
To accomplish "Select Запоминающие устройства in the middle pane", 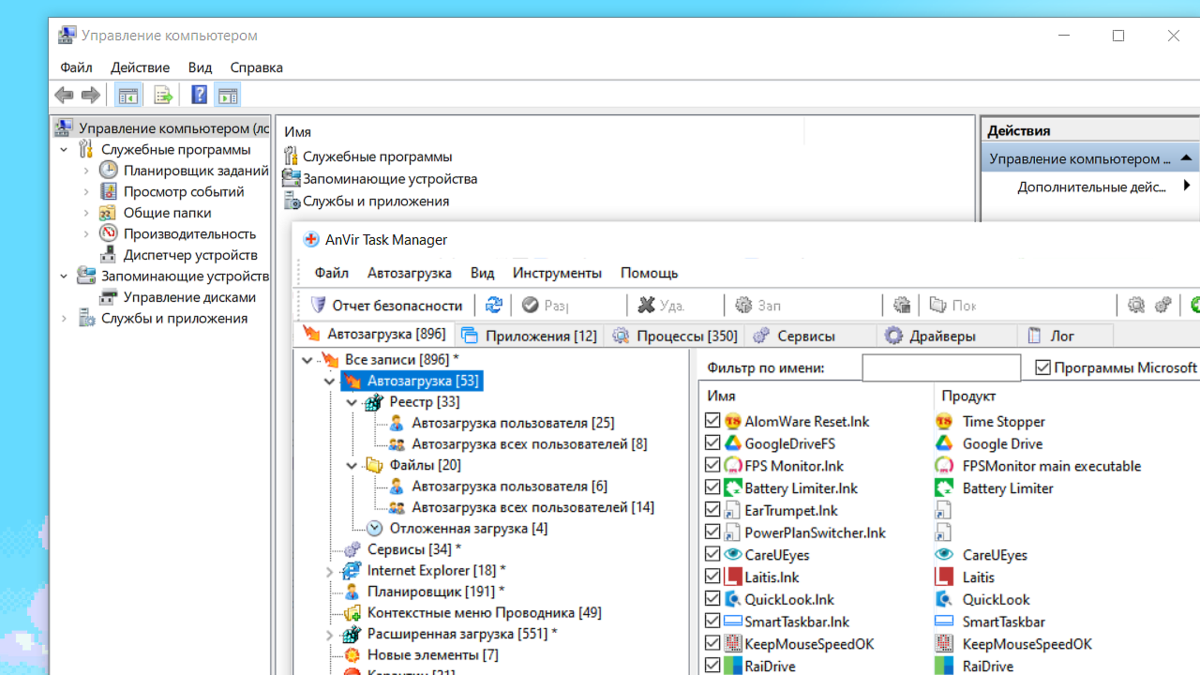I will (x=390, y=179).
